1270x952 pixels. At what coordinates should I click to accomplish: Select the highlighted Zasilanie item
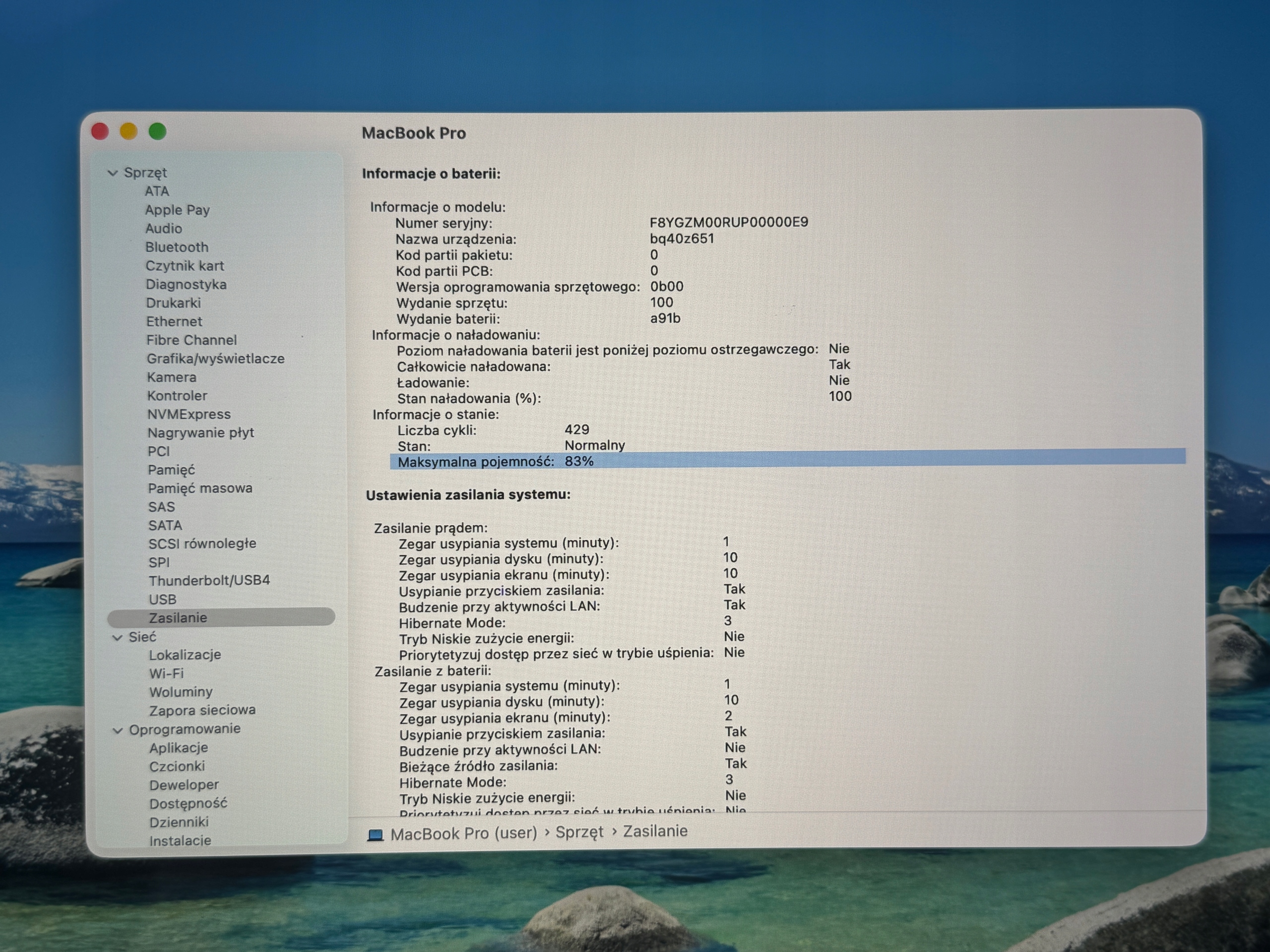[221, 617]
